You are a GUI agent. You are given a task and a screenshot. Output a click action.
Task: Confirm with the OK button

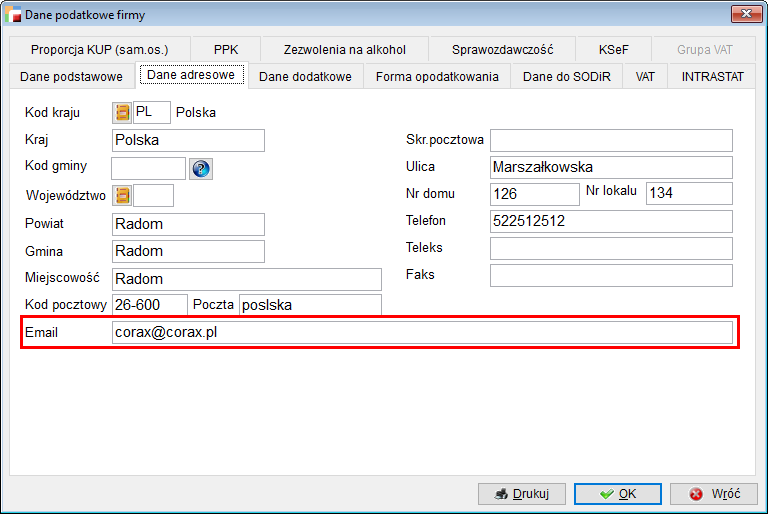[x=619, y=494]
